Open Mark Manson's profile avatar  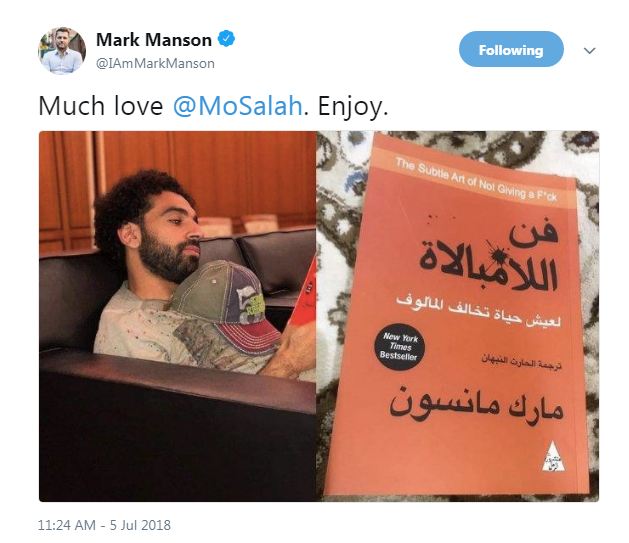point(62,51)
